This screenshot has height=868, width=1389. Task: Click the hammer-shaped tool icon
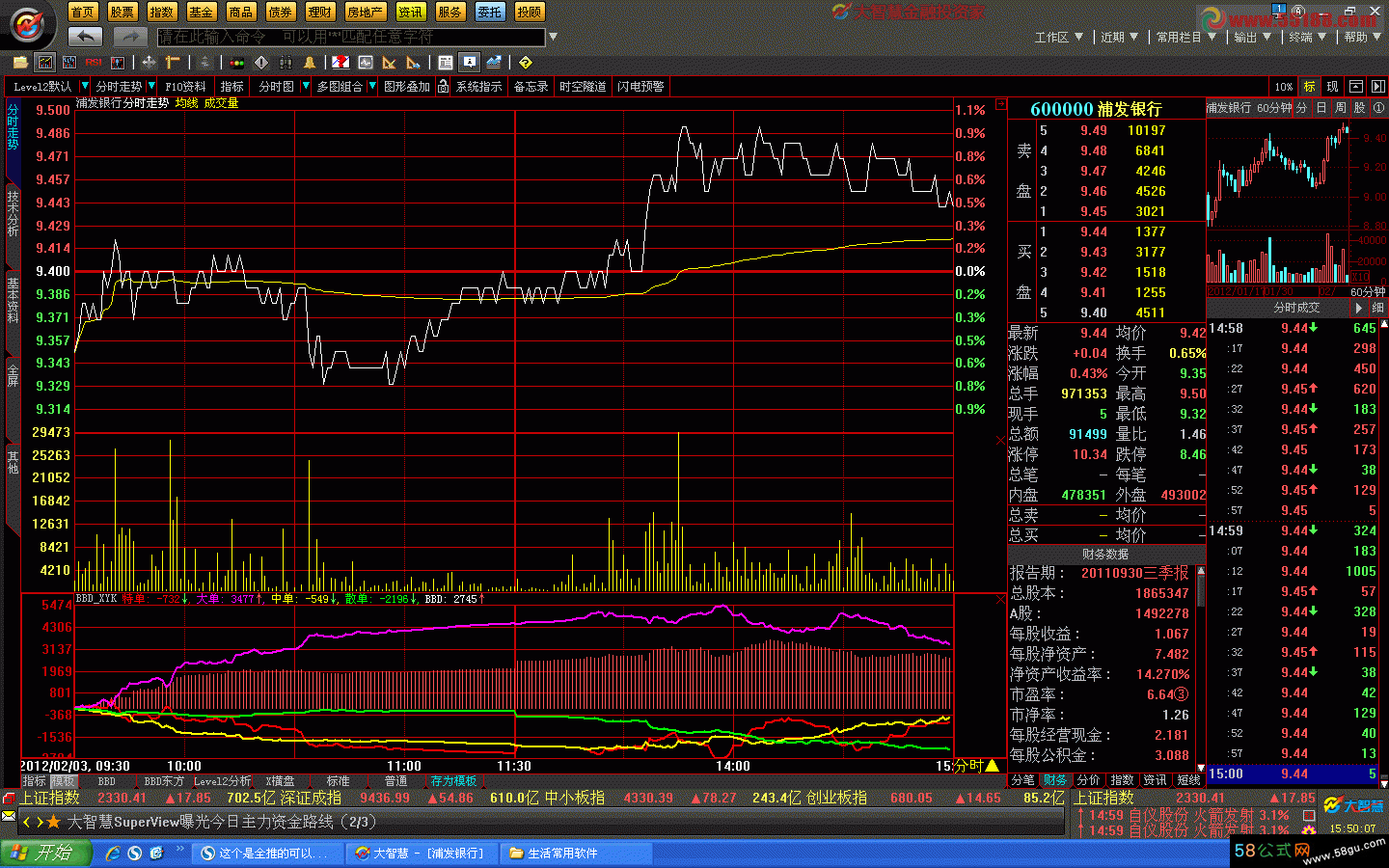coord(173,63)
